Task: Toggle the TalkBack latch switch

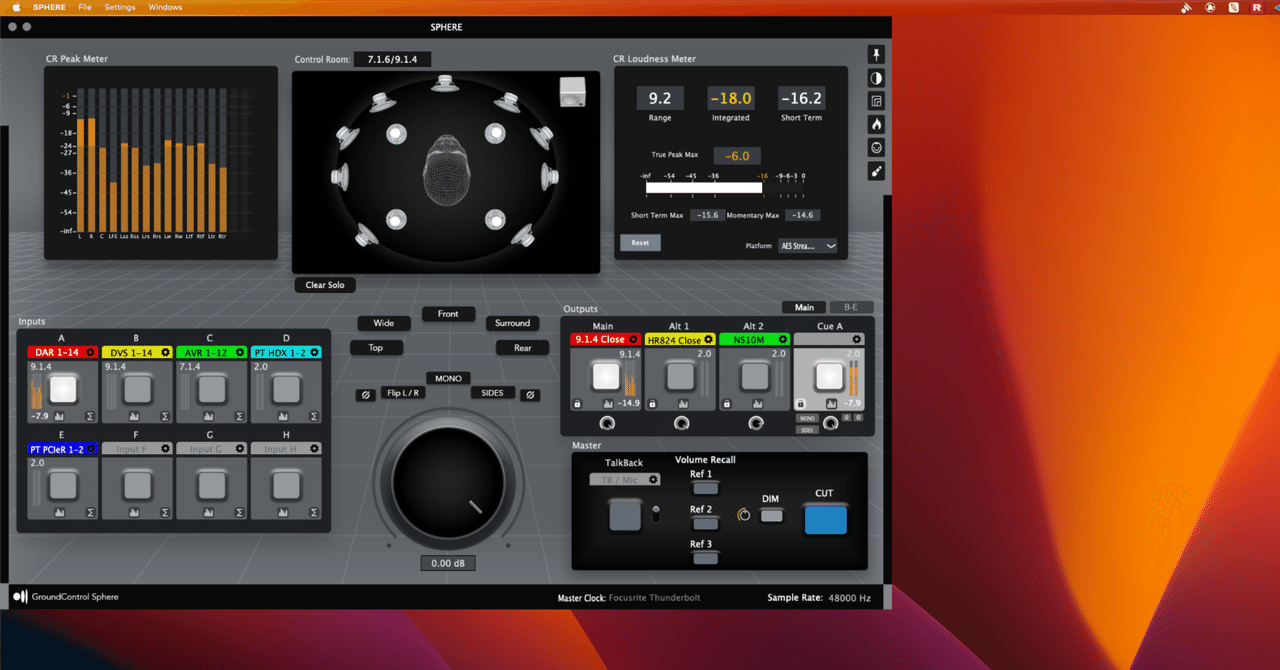Action: click(x=657, y=515)
